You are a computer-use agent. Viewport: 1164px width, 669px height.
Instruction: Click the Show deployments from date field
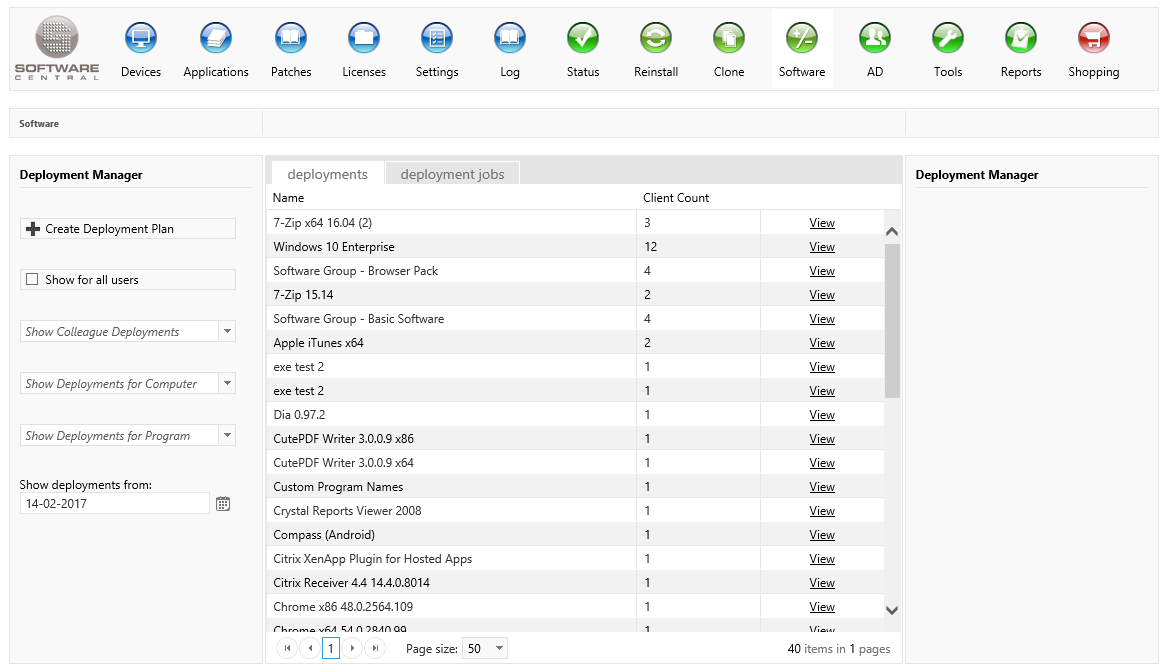114,504
